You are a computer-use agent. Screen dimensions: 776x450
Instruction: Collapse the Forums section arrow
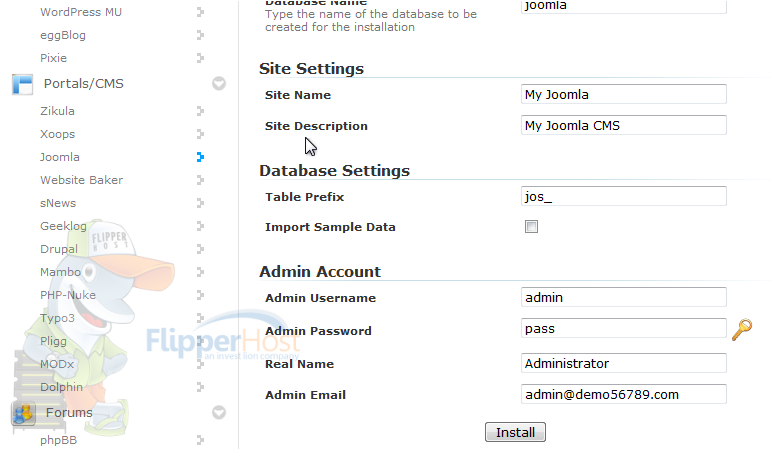click(x=219, y=412)
